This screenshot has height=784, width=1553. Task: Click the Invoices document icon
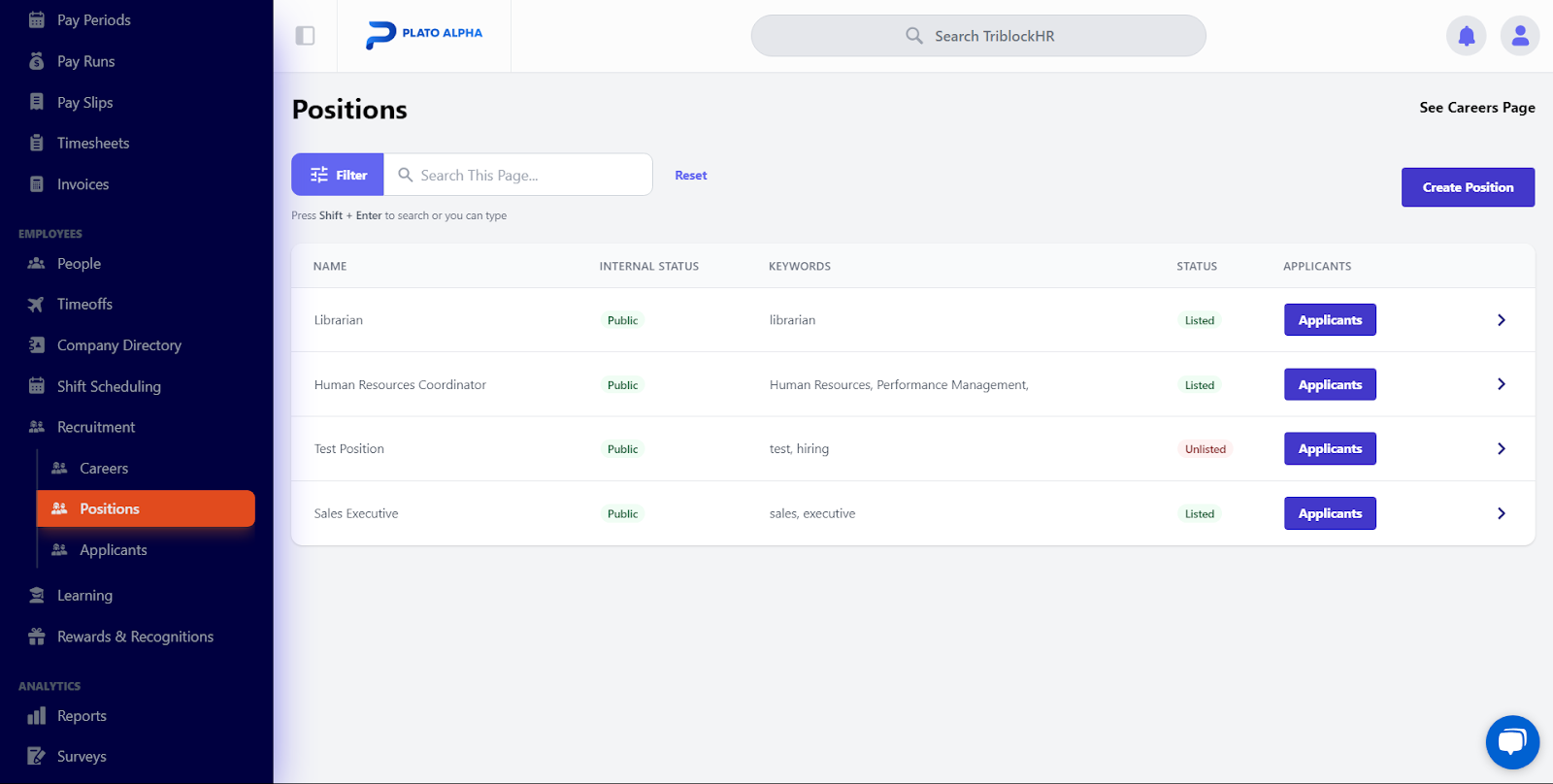(x=37, y=183)
